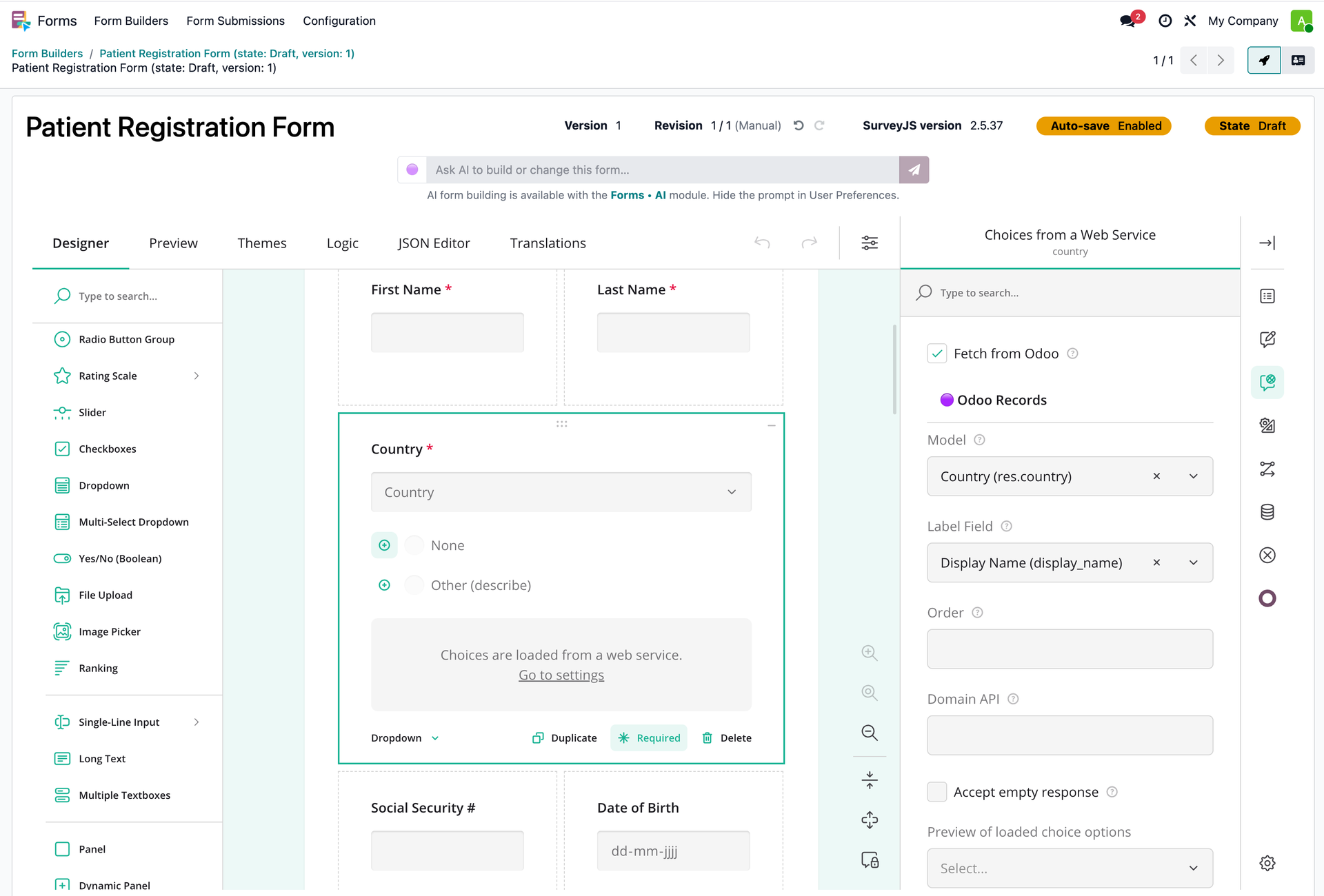Open the gear settings icon in sidebar

[x=1267, y=863]
